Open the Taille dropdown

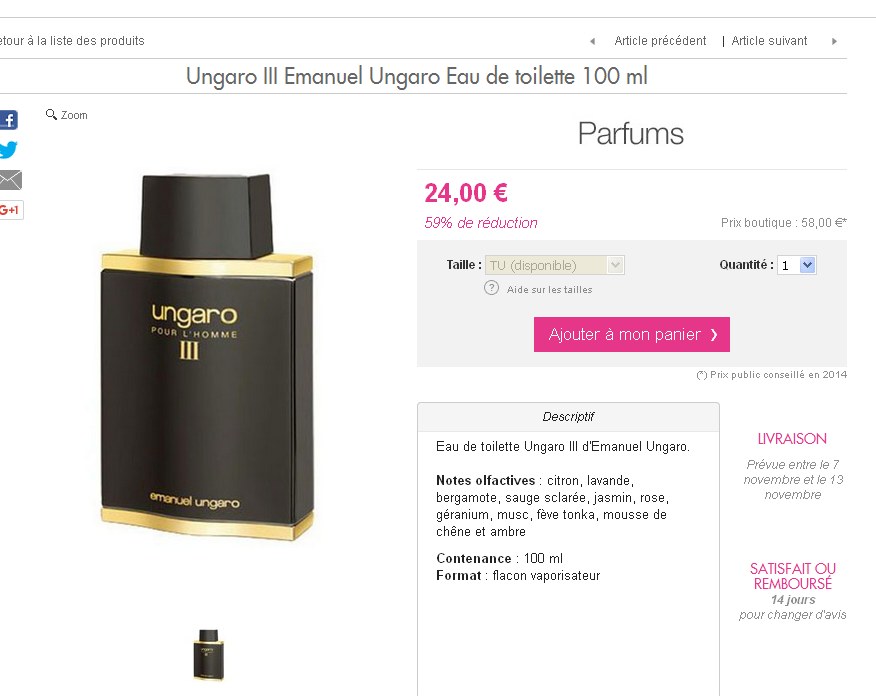(x=555, y=265)
